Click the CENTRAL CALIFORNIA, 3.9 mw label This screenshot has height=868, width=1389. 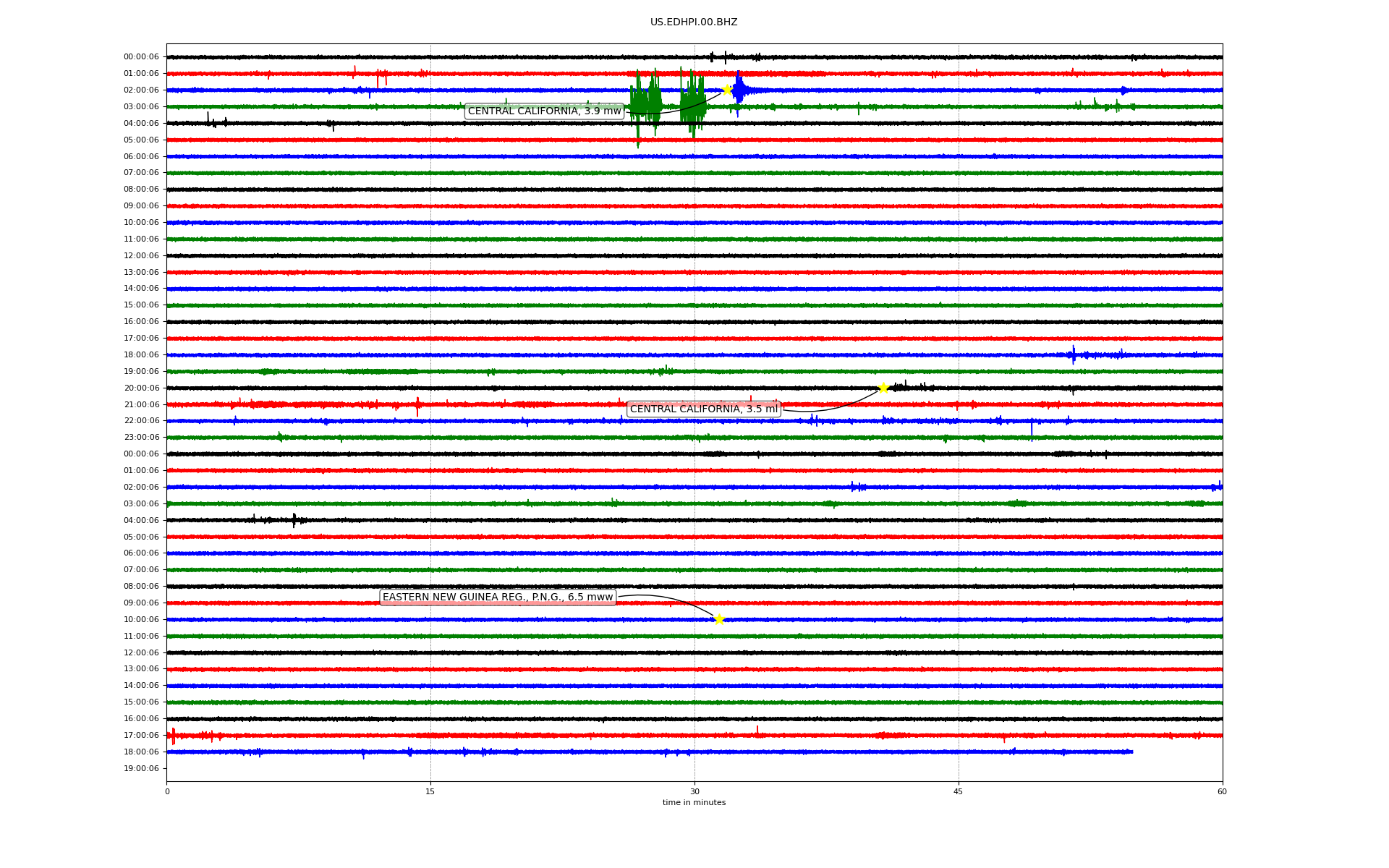tap(544, 111)
